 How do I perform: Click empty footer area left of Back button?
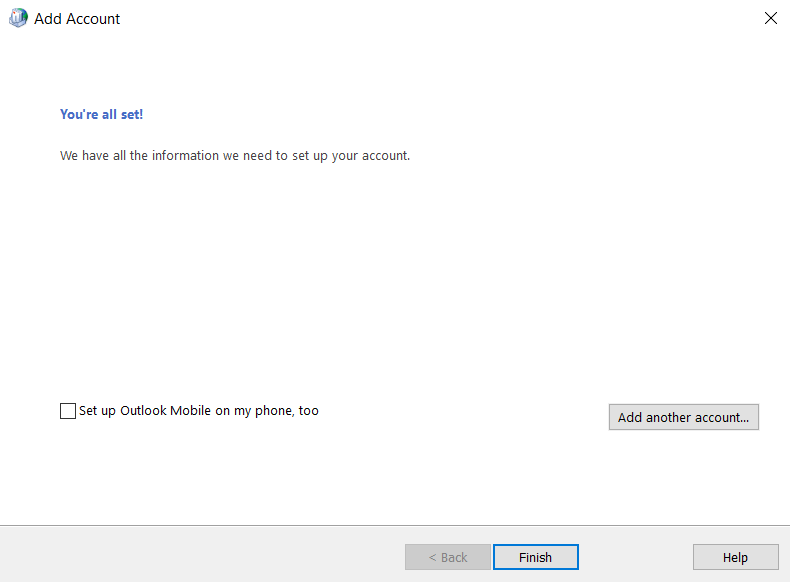(x=200, y=555)
